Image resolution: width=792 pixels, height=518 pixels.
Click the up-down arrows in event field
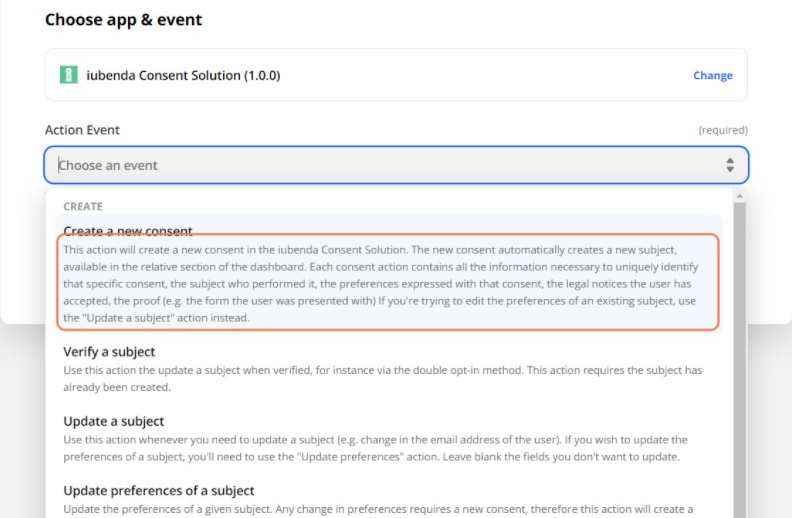(730, 166)
